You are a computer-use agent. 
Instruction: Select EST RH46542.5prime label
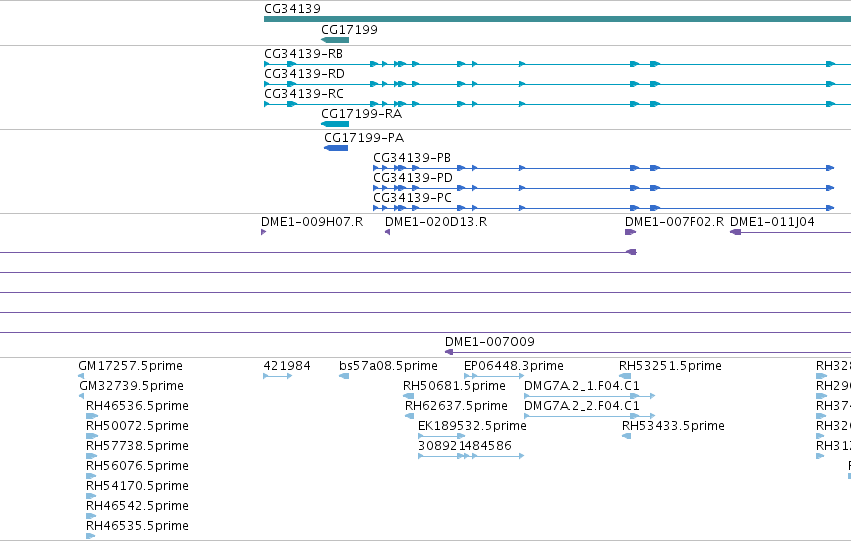click(x=137, y=506)
